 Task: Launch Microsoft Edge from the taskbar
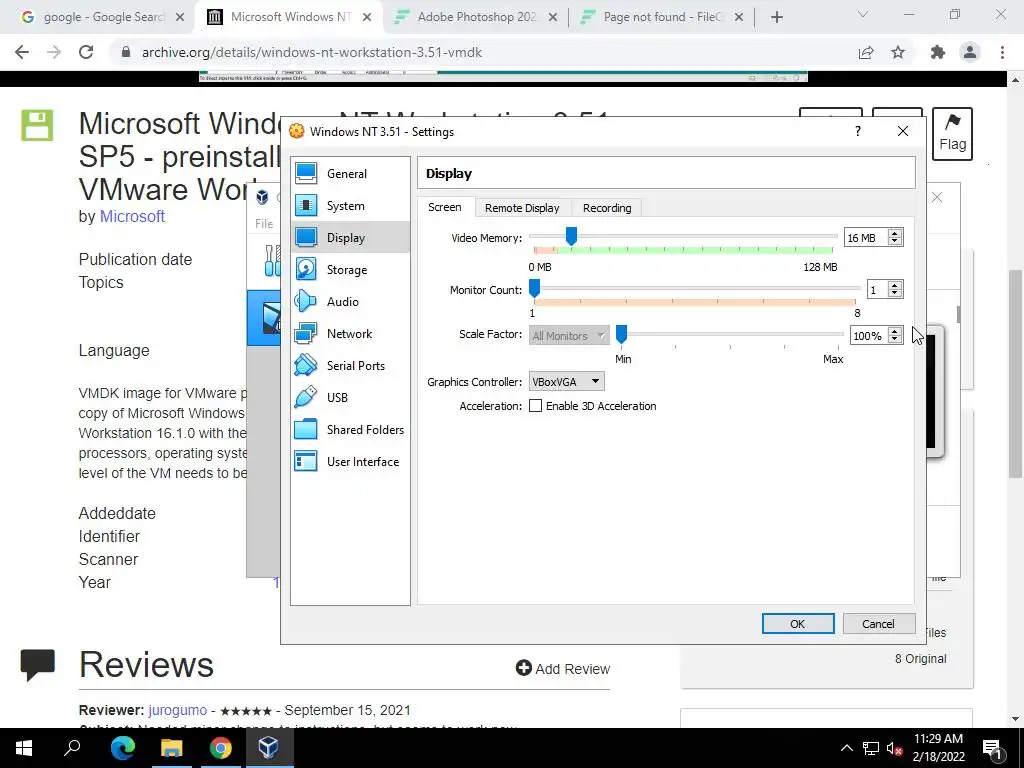pyautogui.click(x=123, y=748)
